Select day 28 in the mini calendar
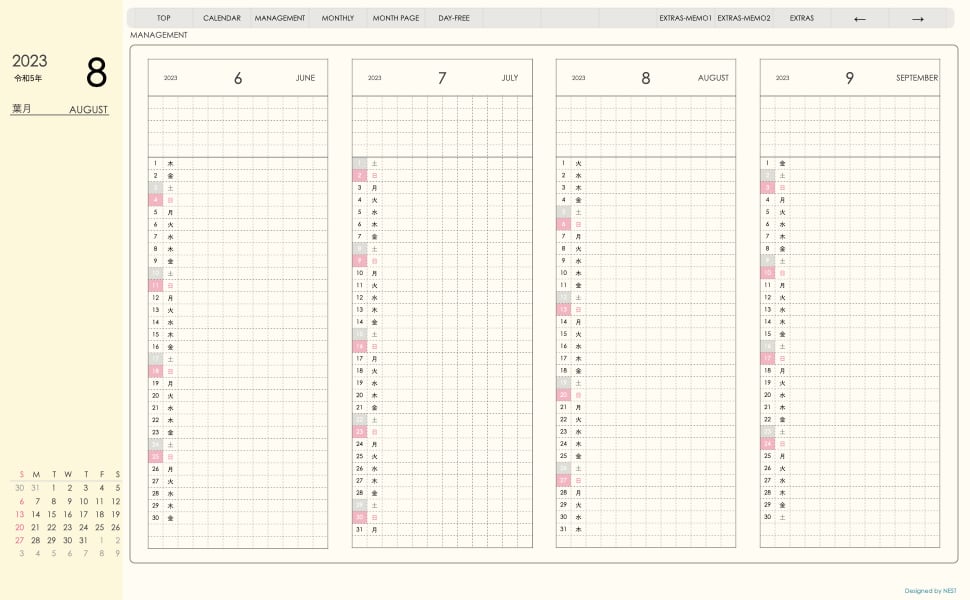 [35, 540]
